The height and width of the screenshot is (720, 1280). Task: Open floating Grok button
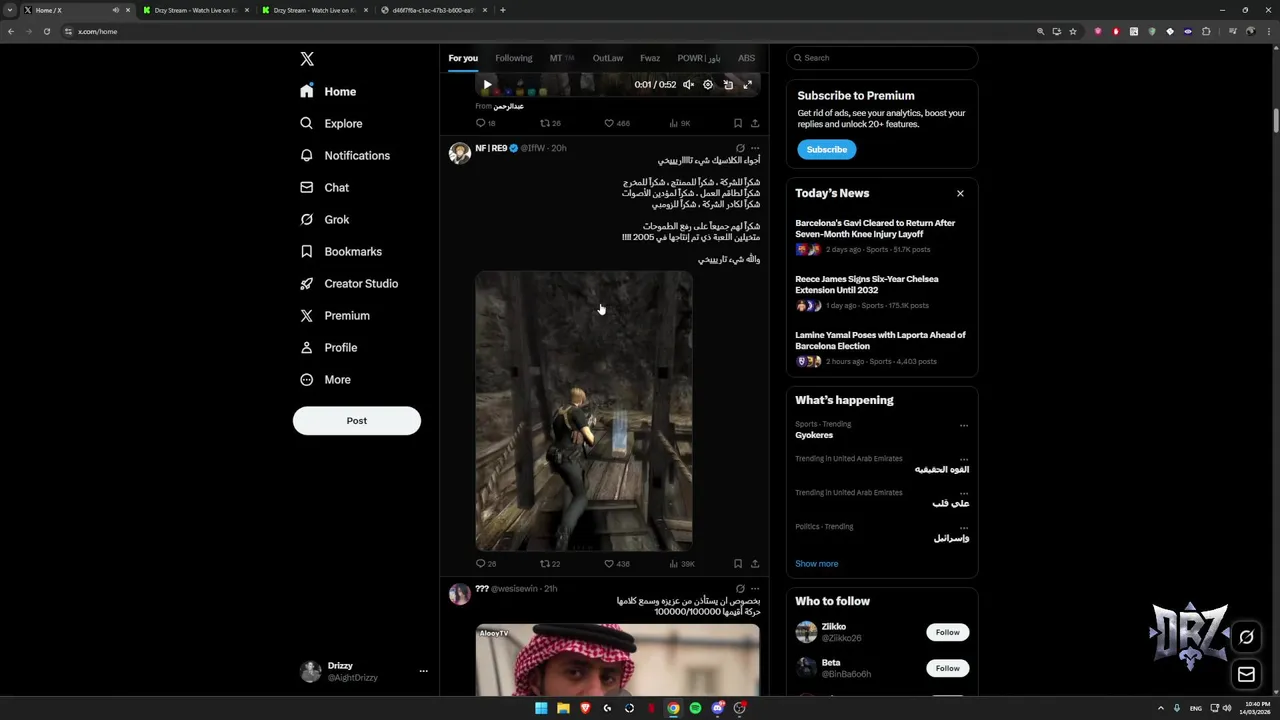click(x=1246, y=637)
